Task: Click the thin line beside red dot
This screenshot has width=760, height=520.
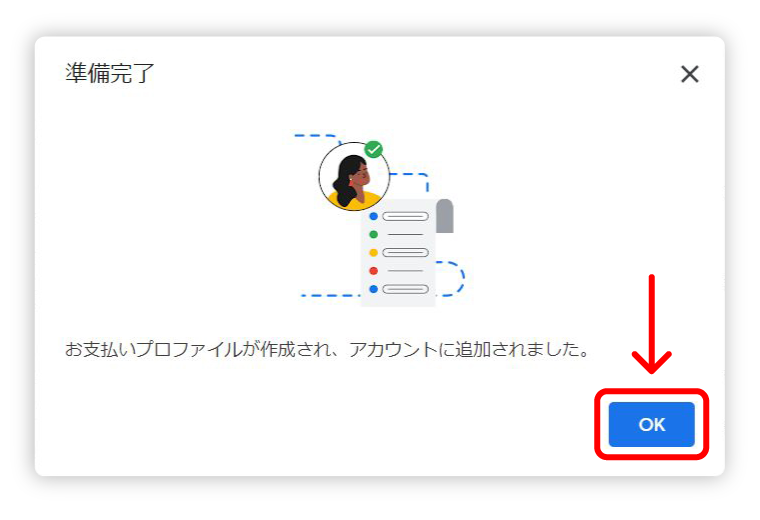Action: click(x=405, y=271)
